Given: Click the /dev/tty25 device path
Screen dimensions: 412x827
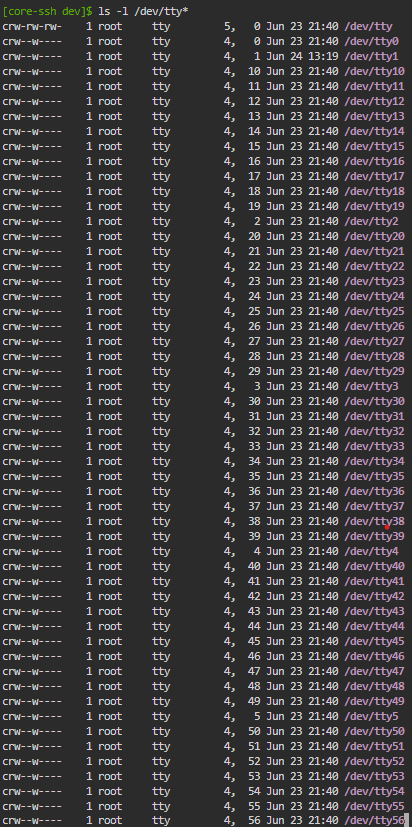Looking at the screenshot, I should point(374,311).
